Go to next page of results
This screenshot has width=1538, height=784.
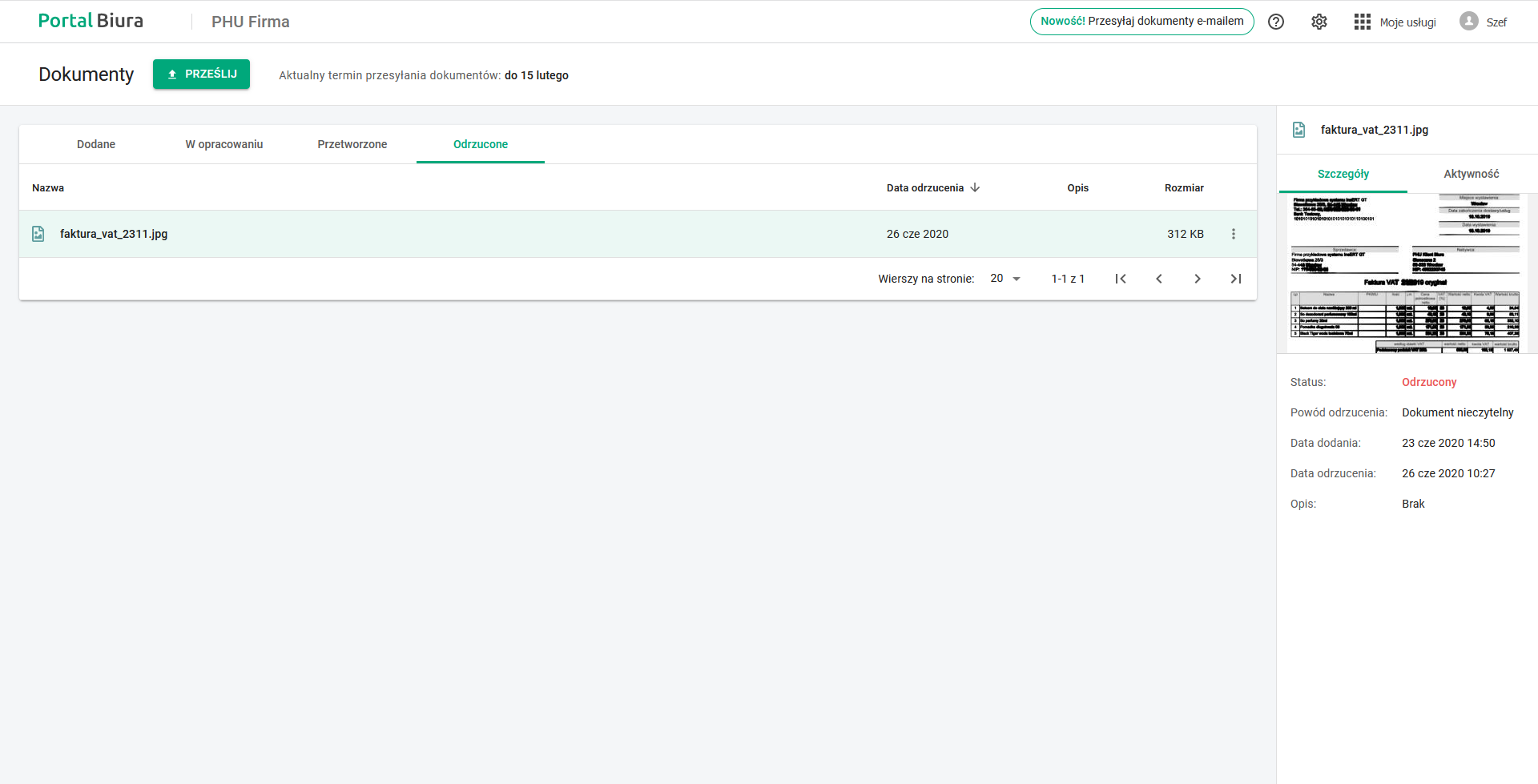tap(1198, 279)
